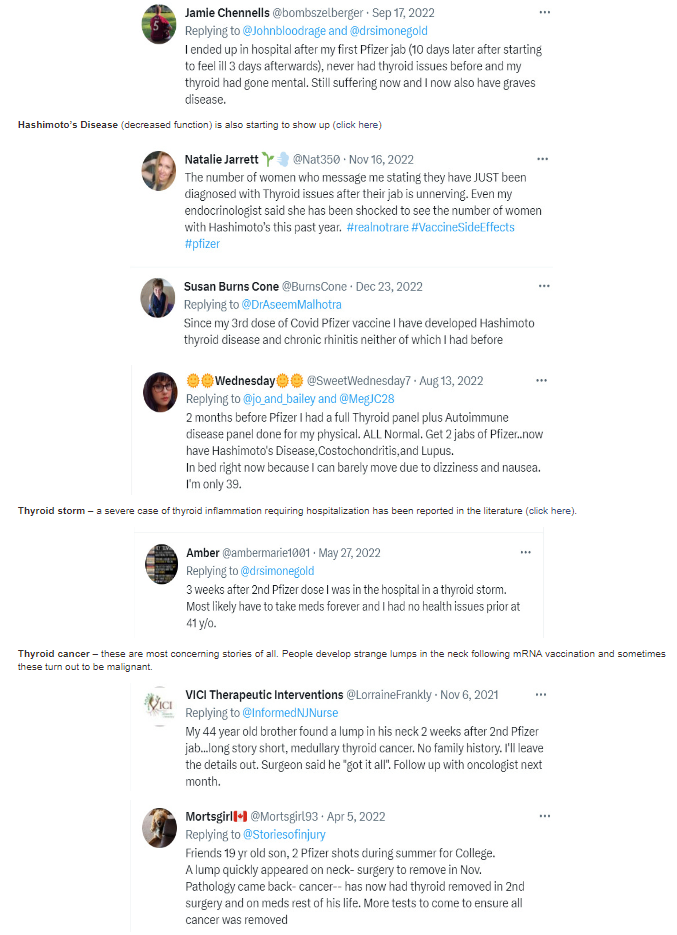Image resolution: width=677 pixels, height=935 pixels.
Task: Click three-dot menu on Amber's tweet
Action: coord(525,552)
